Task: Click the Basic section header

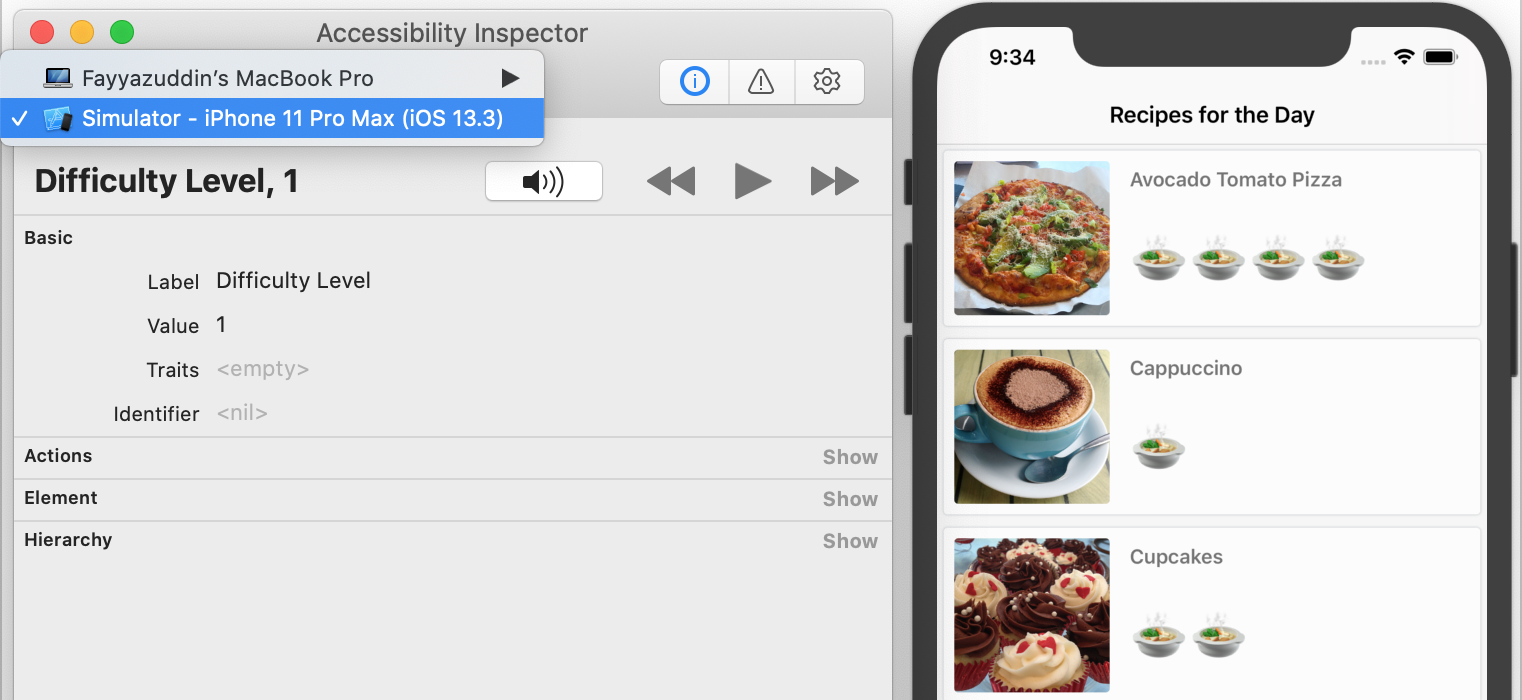Action: (x=49, y=238)
